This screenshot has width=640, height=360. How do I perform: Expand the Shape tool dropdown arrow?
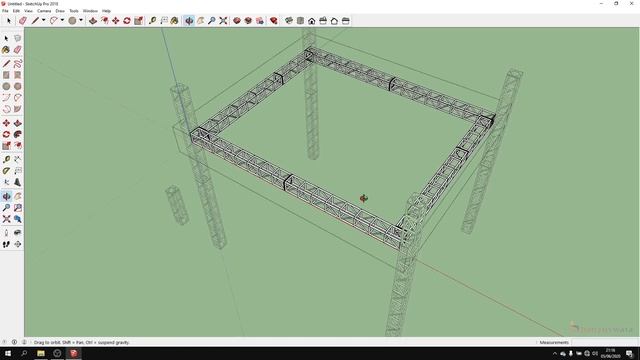pos(81,20)
